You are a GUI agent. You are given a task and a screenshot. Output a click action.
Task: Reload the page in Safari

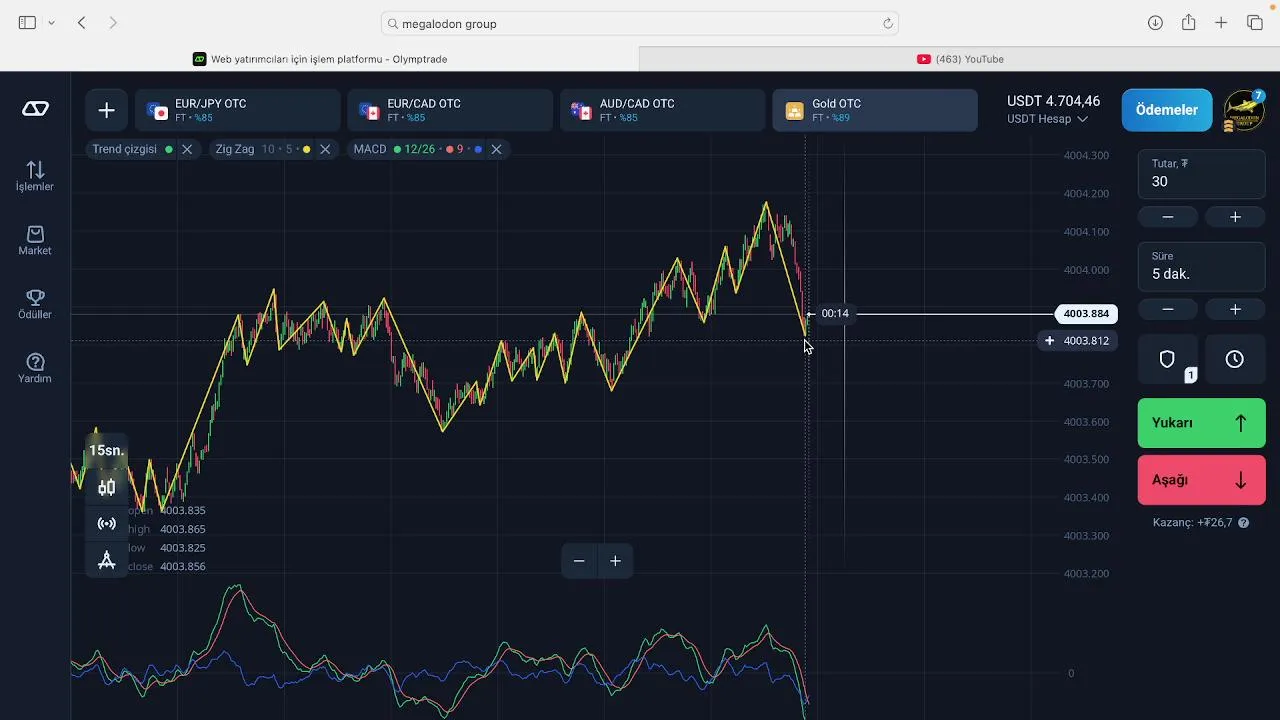(x=887, y=23)
